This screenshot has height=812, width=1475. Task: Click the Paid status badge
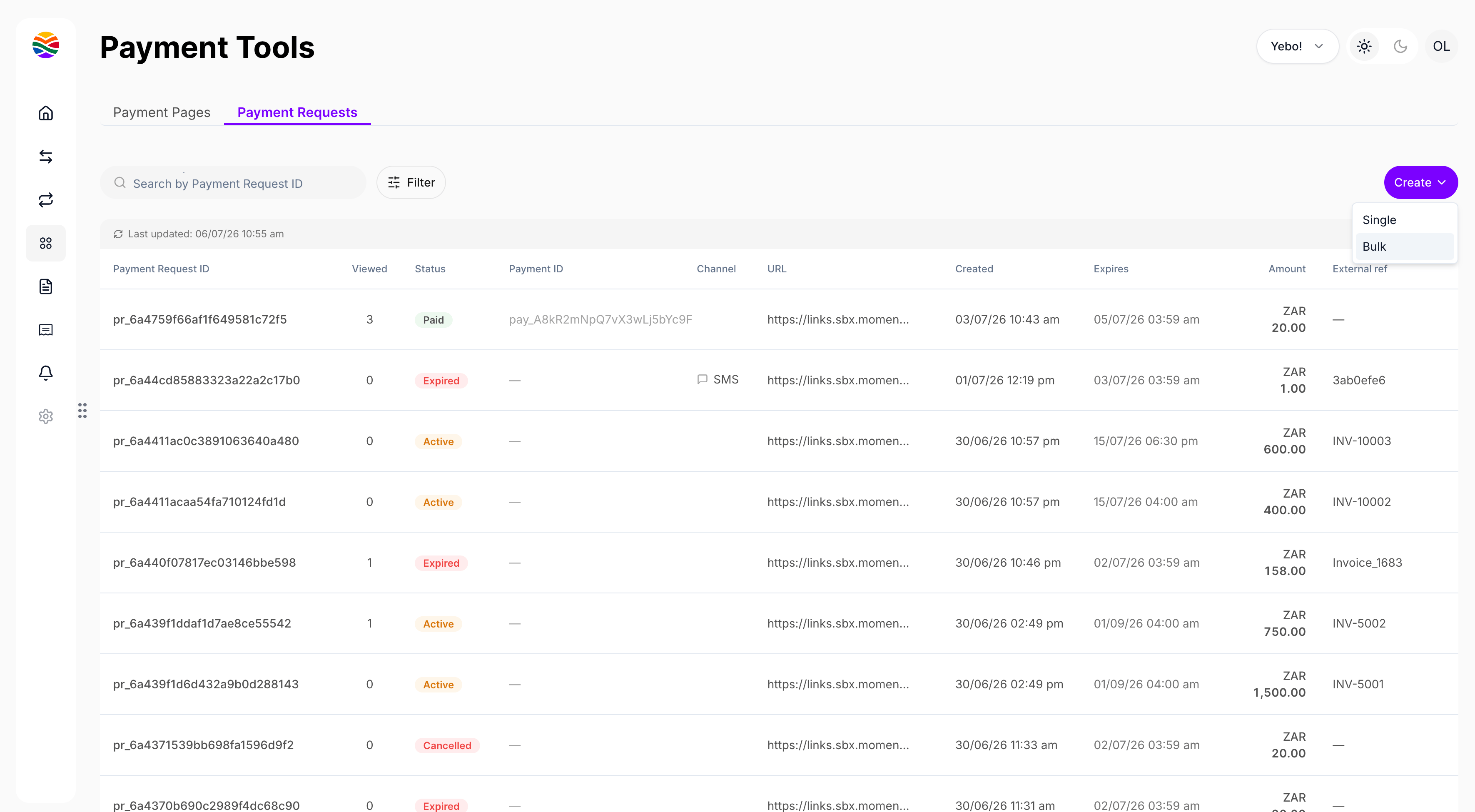point(434,320)
